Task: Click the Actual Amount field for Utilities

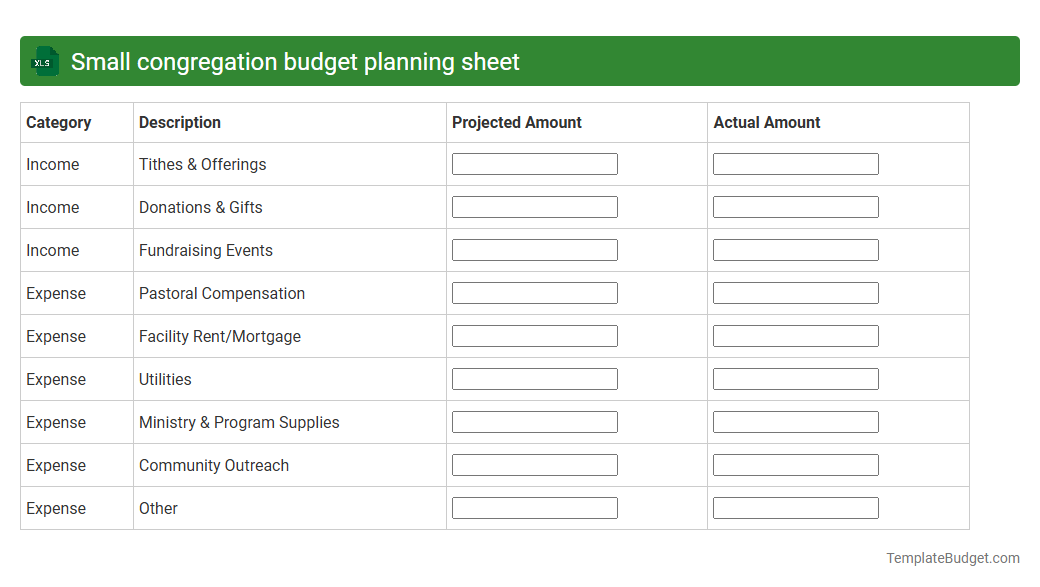Action: point(795,378)
